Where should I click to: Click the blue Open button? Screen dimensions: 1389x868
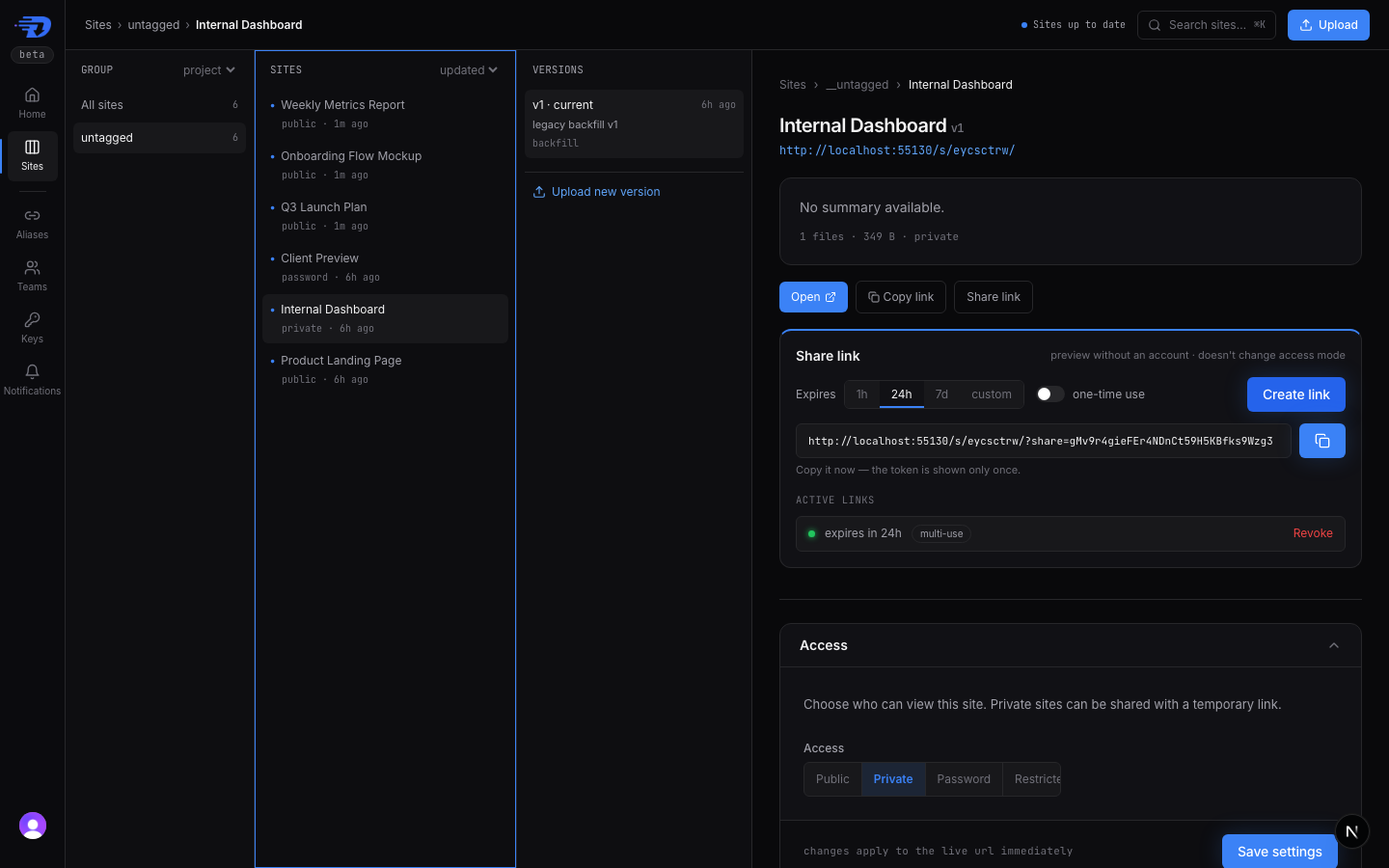813,297
